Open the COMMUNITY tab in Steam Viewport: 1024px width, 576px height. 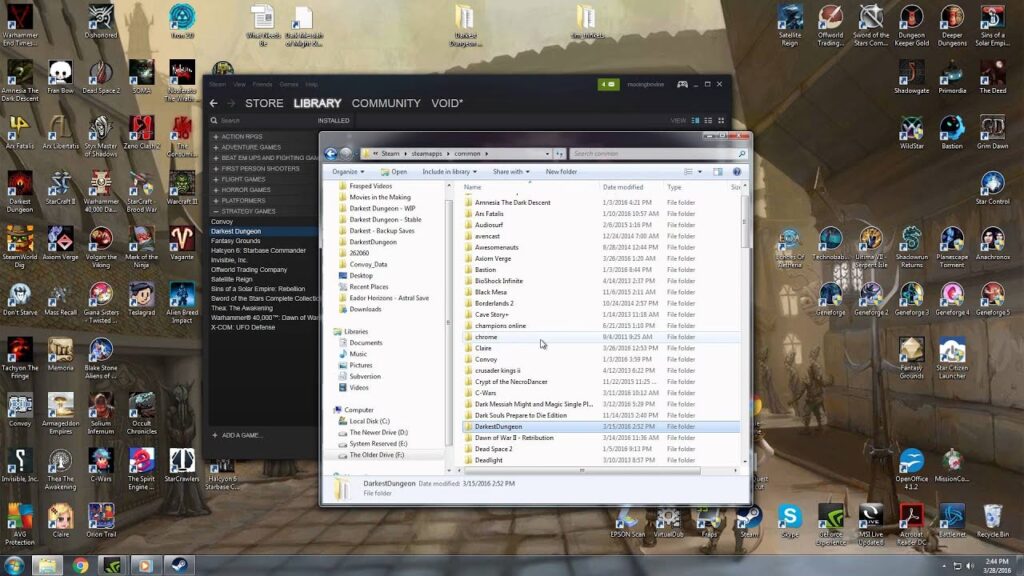(386, 103)
